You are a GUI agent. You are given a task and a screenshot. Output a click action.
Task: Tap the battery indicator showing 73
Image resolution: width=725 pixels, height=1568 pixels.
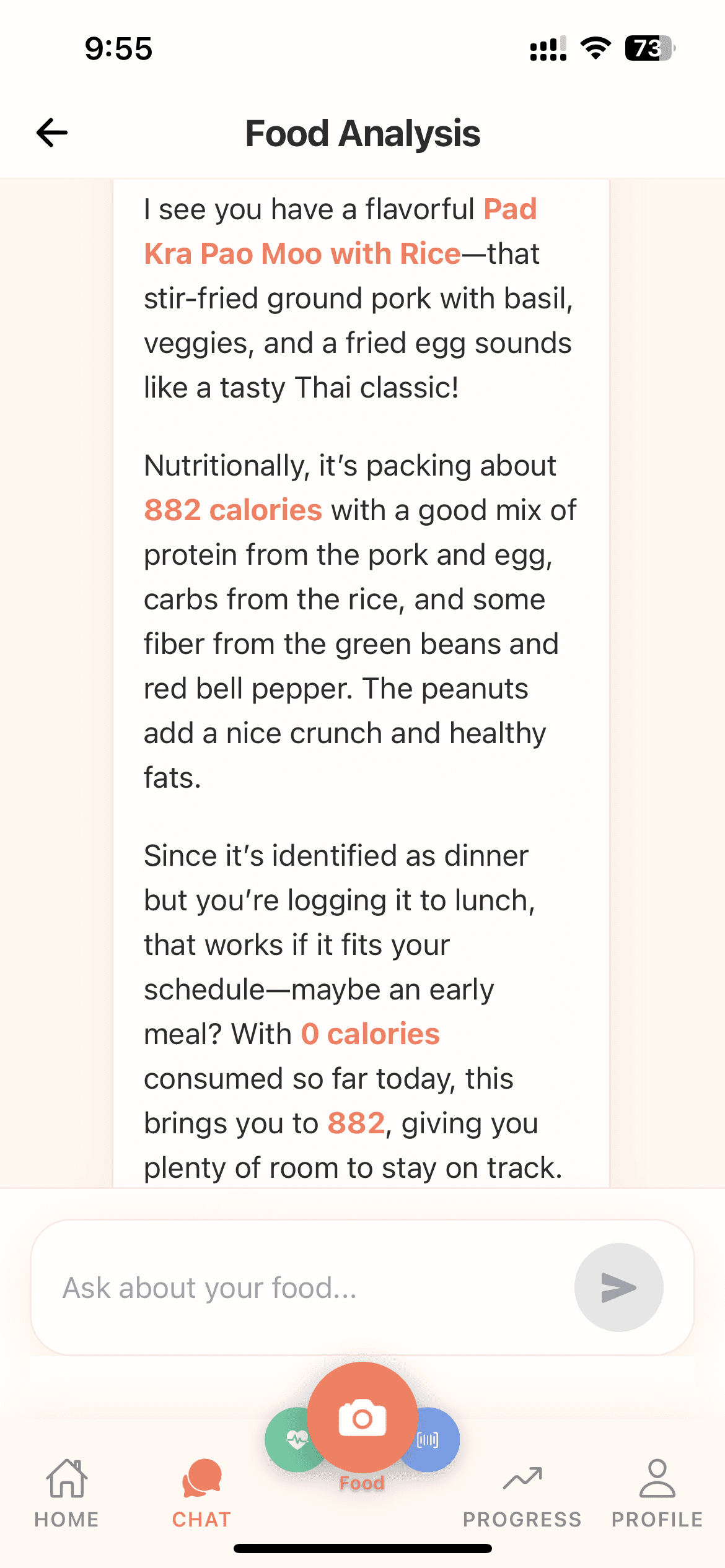tap(649, 48)
